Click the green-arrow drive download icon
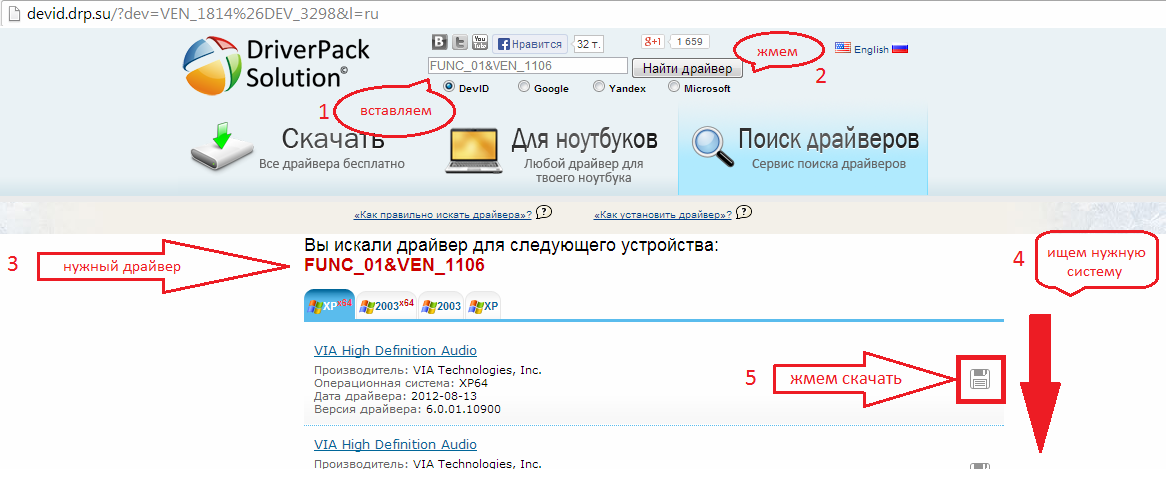The height and width of the screenshot is (498, 1166). pyautogui.click(x=222, y=149)
